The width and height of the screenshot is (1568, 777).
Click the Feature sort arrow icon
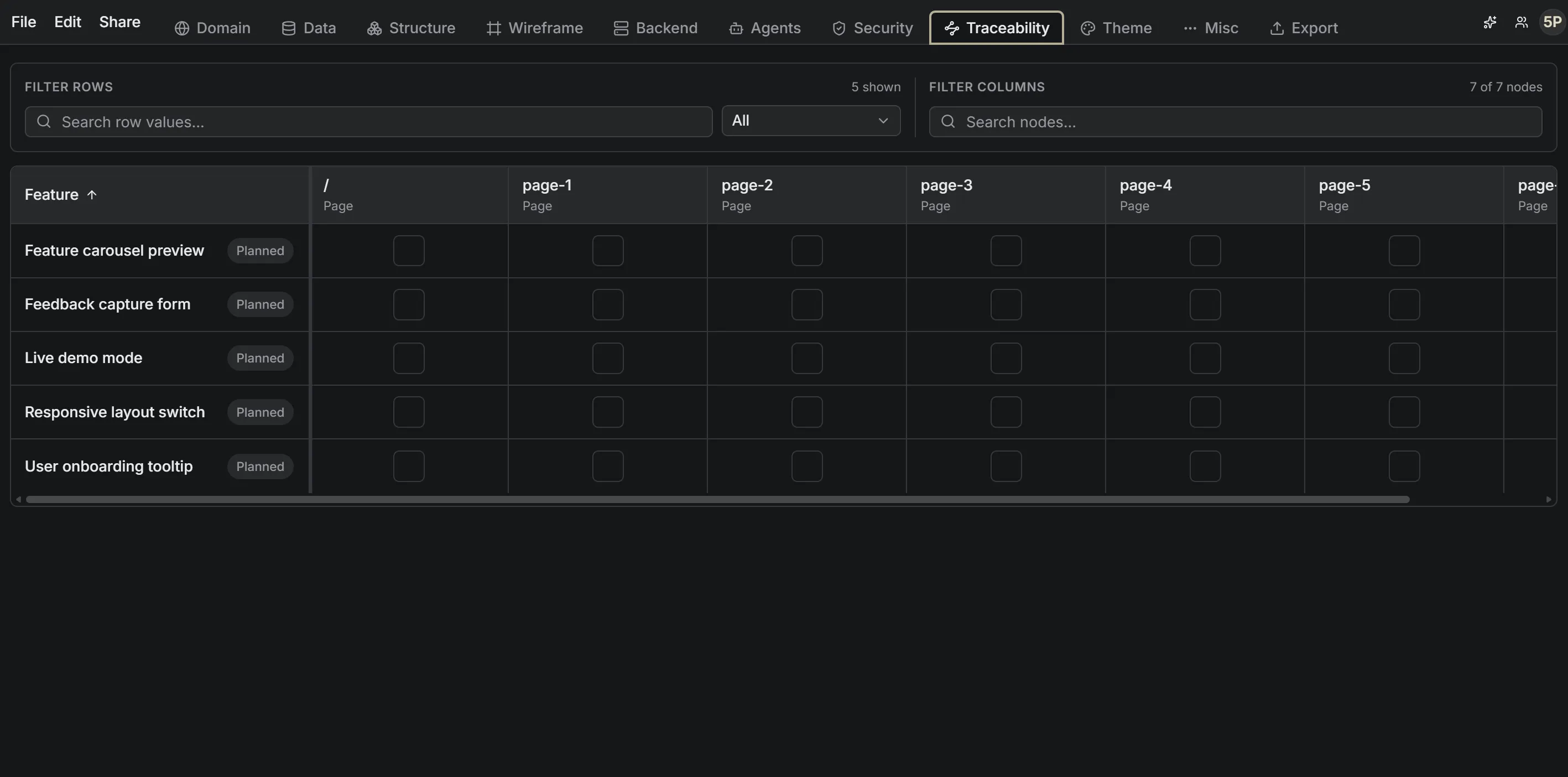(92, 195)
